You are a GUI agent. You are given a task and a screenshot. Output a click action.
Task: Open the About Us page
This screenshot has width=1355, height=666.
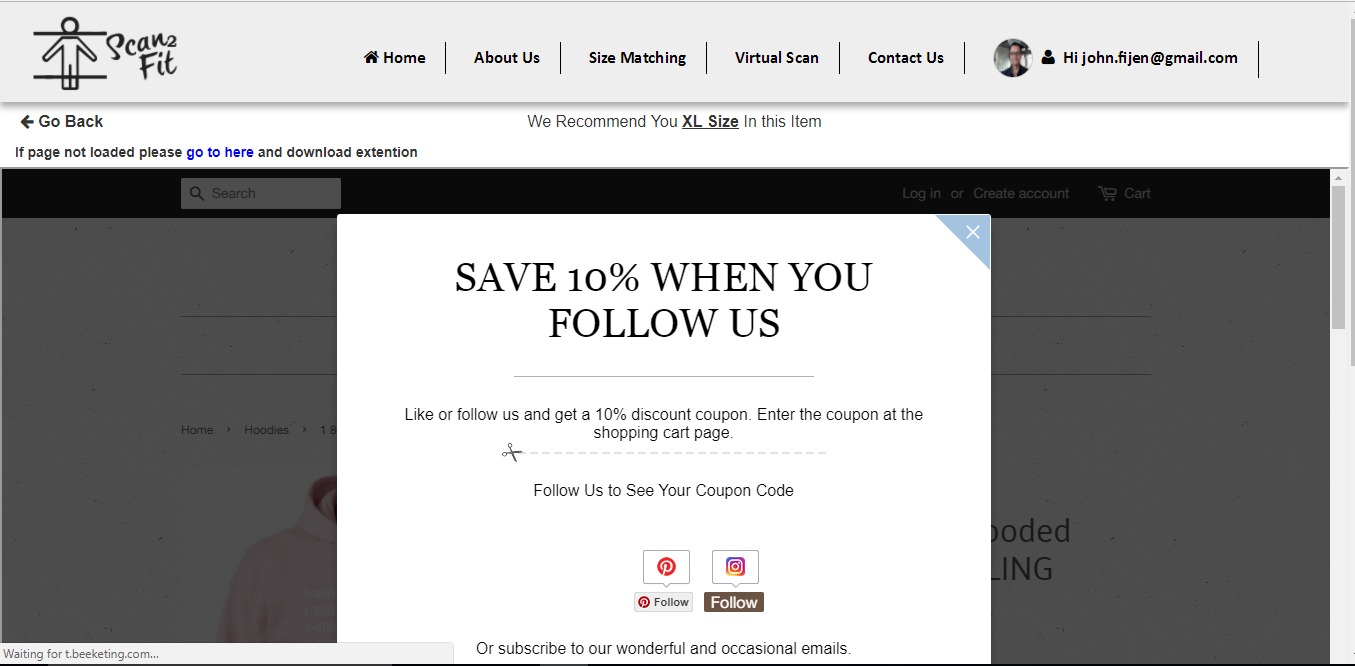pyautogui.click(x=507, y=58)
